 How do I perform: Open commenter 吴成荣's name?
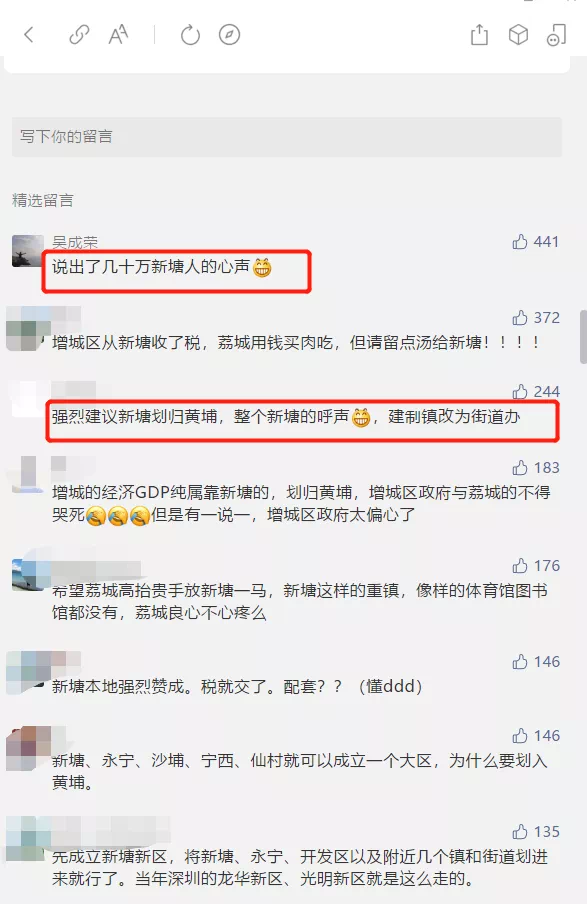(75, 242)
